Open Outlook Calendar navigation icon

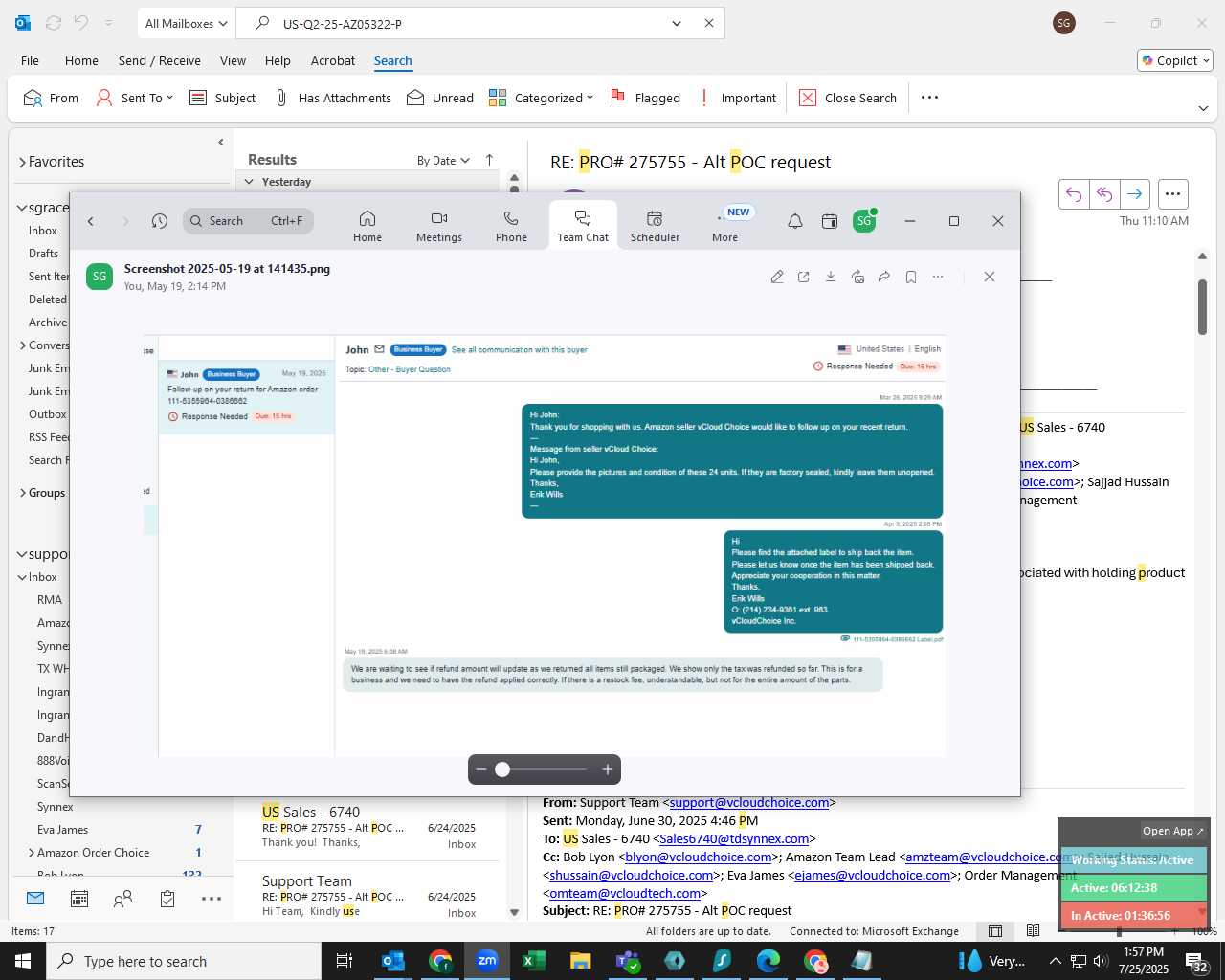[x=79, y=899]
